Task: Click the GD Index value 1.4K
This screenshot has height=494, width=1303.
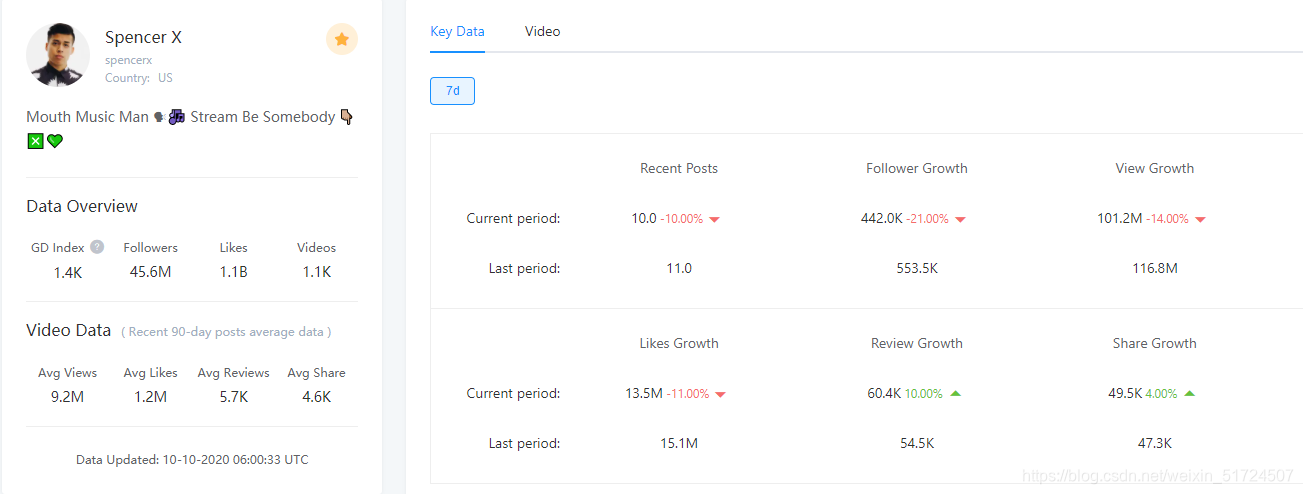Action: pos(67,272)
